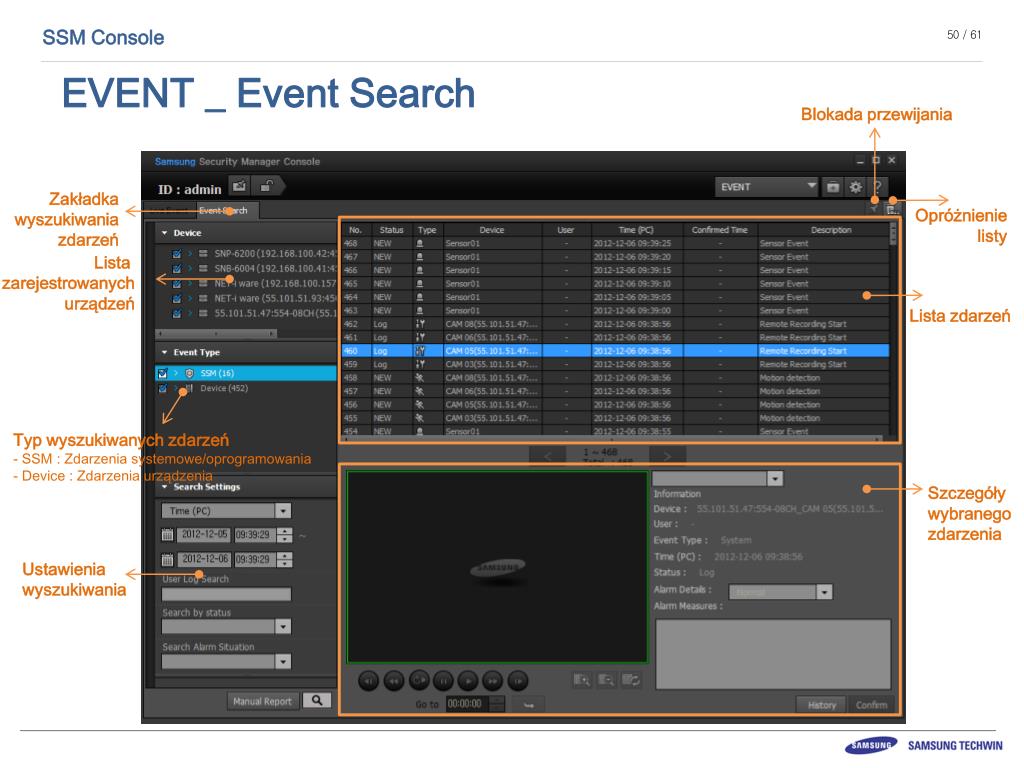
Task: Click zoom-in video icon below player
Action: (581, 680)
